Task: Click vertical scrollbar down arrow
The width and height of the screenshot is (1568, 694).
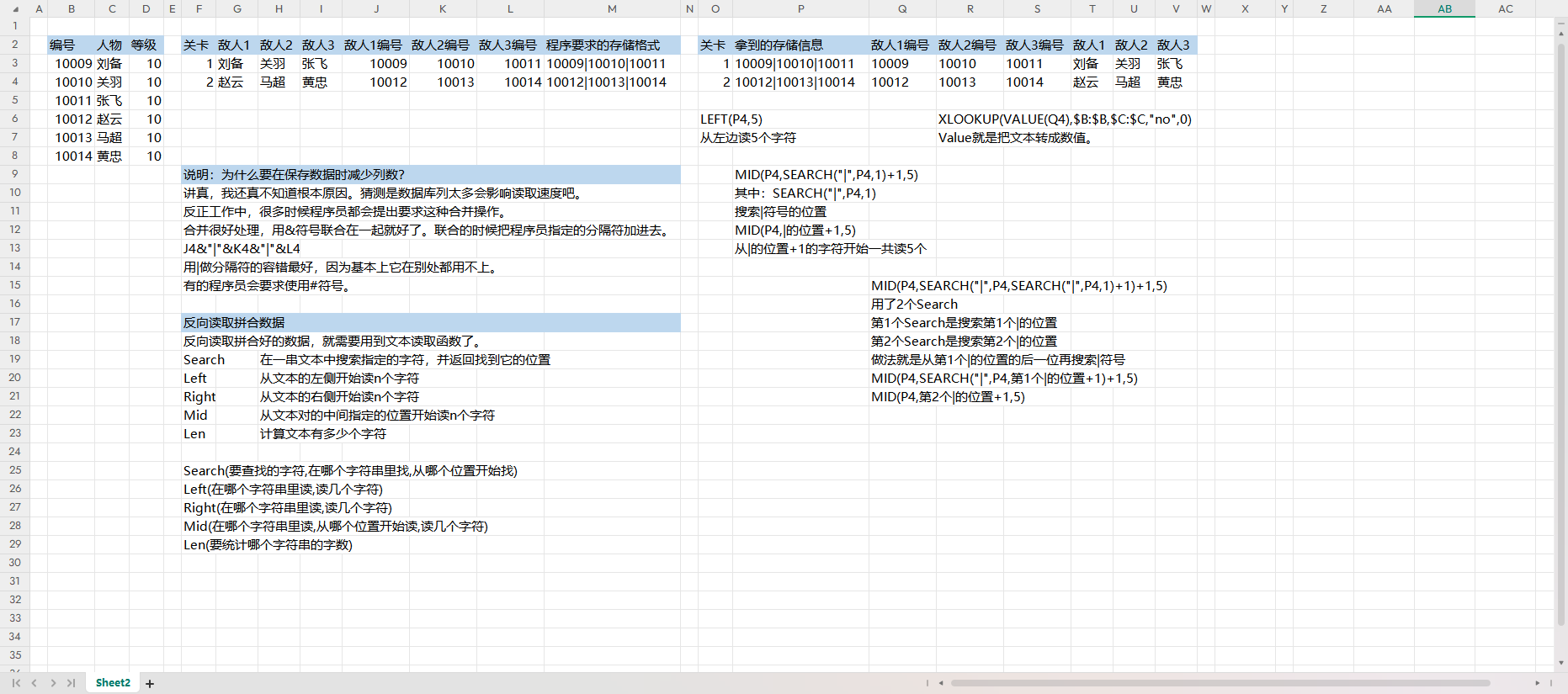Action: click(x=1561, y=663)
